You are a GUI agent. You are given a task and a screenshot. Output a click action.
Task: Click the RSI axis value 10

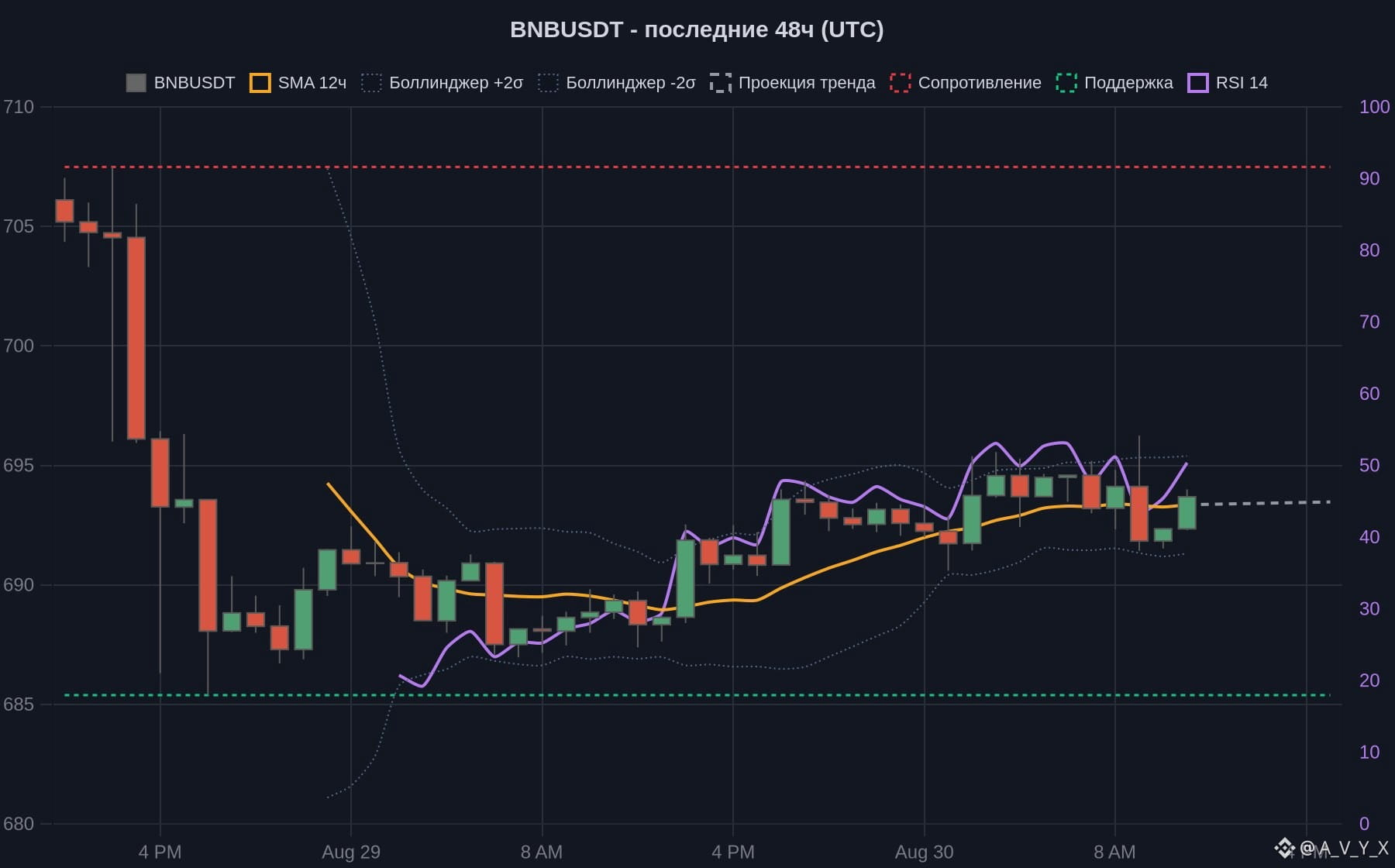pyautogui.click(x=1369, y=752)
